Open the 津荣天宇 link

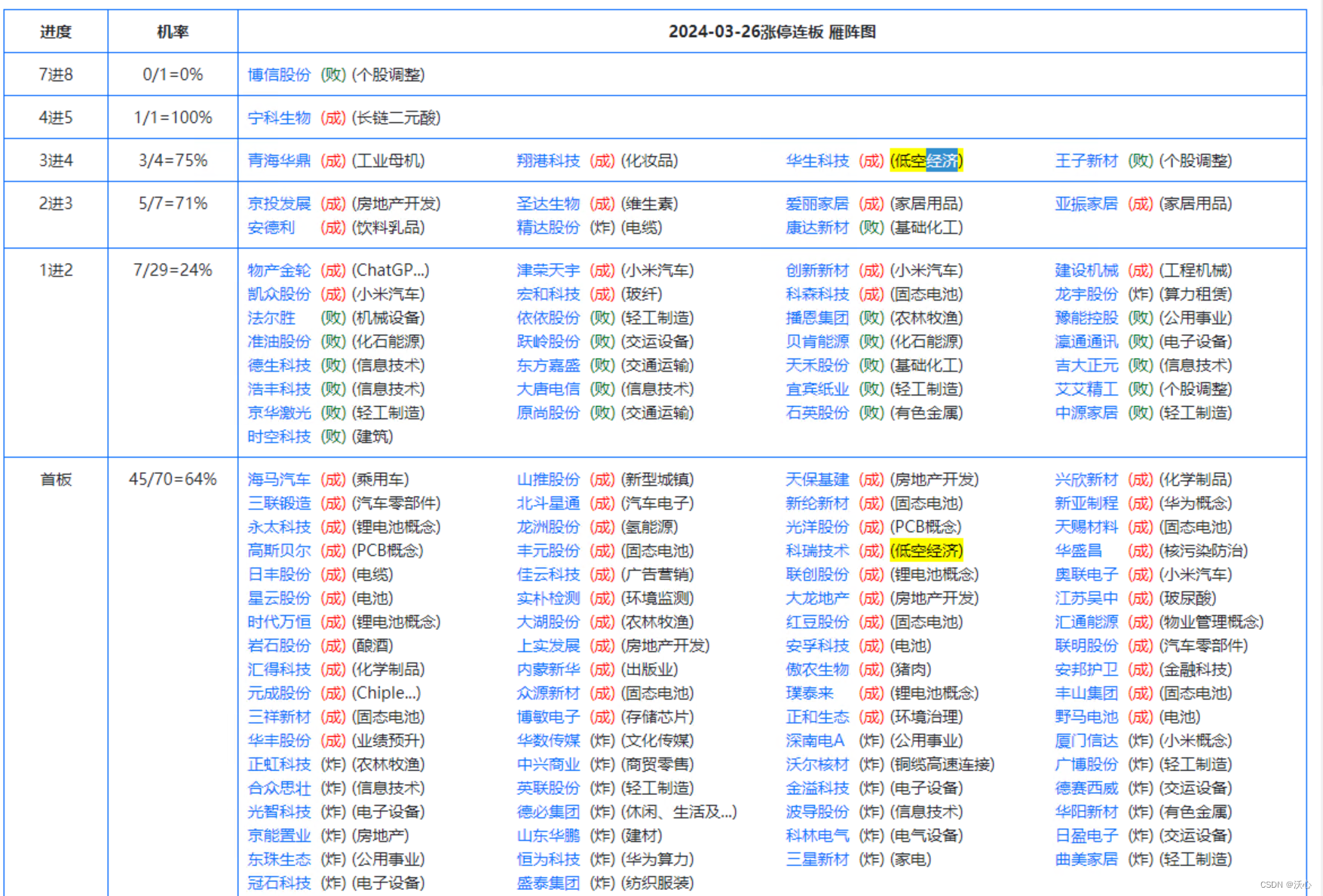(548, 271)
